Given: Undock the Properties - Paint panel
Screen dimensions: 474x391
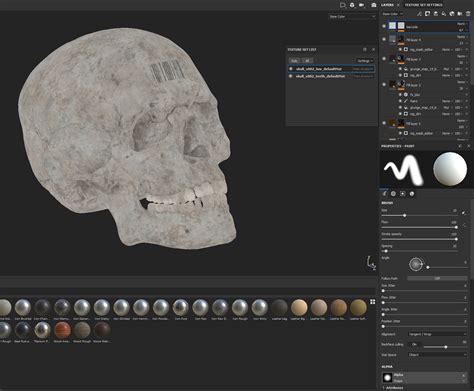Looking at the screenshot, I should [460, 146].
